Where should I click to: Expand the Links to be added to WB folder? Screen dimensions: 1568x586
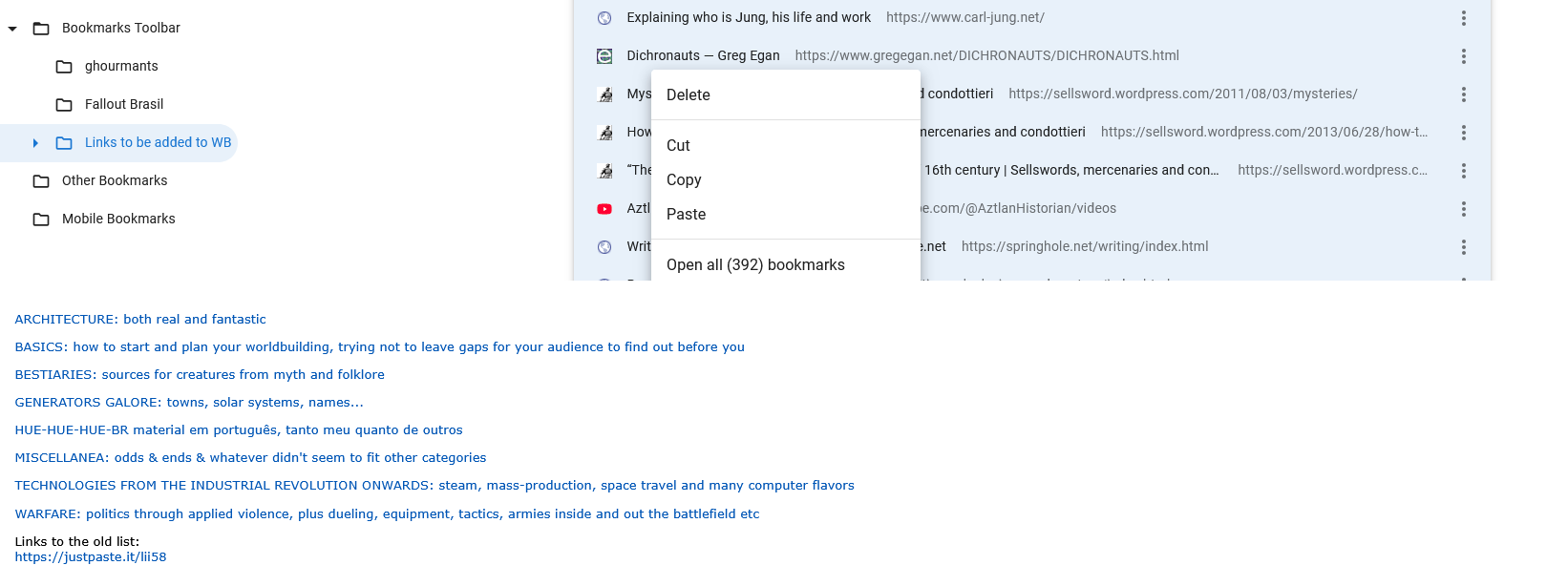(35, 143)
